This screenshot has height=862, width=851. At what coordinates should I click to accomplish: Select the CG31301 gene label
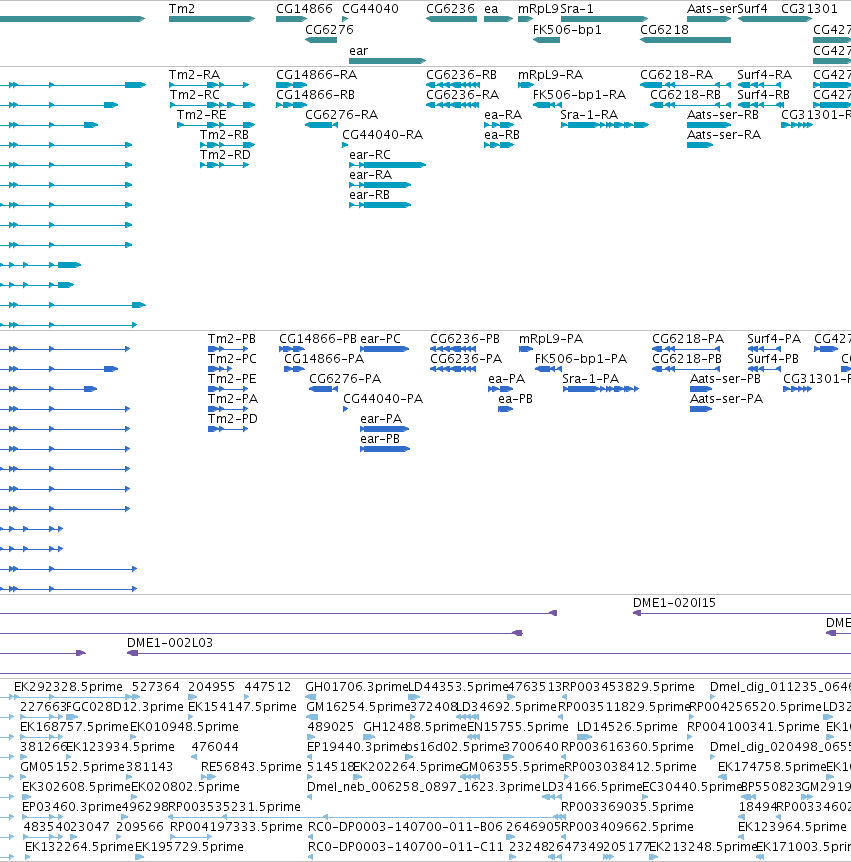pyautogui.click(x=809, y=9)
